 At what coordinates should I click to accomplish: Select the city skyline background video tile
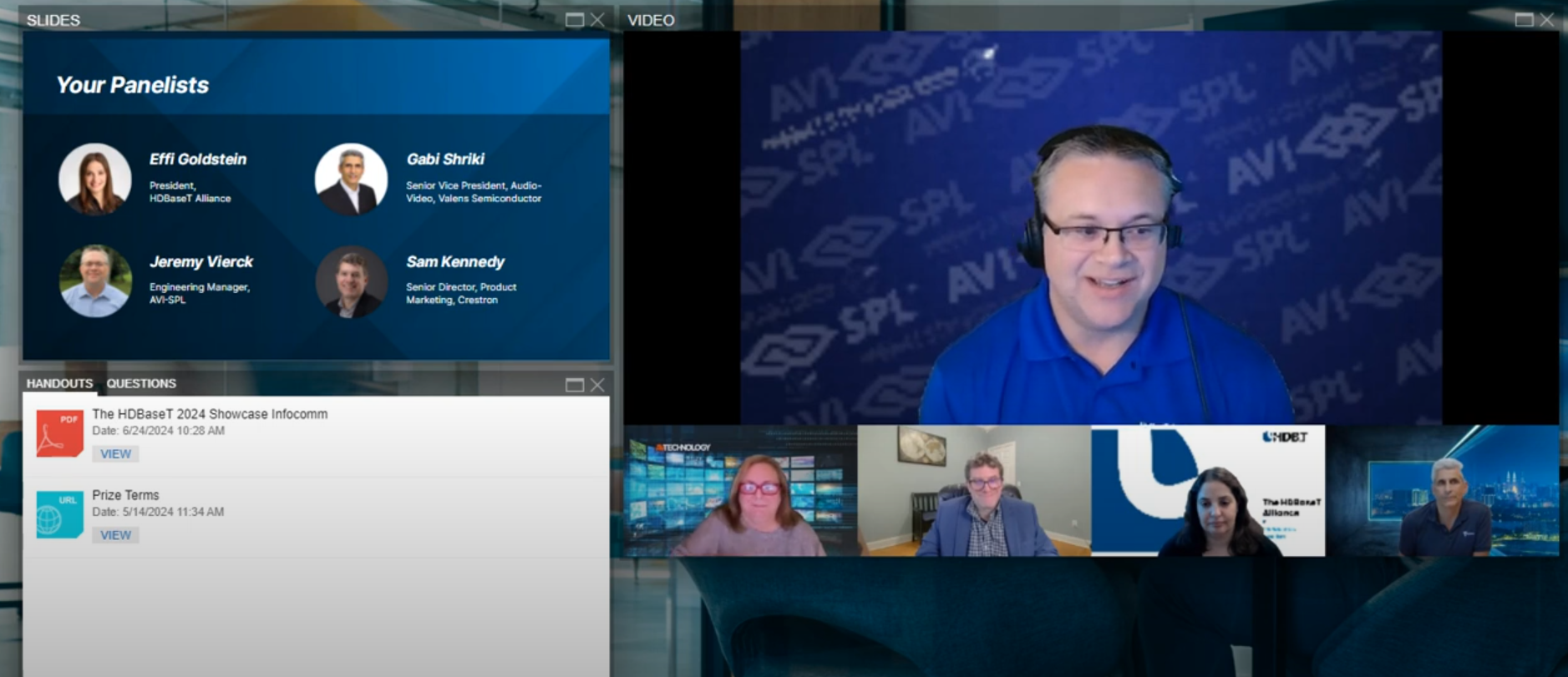(x=1442, y=491)
